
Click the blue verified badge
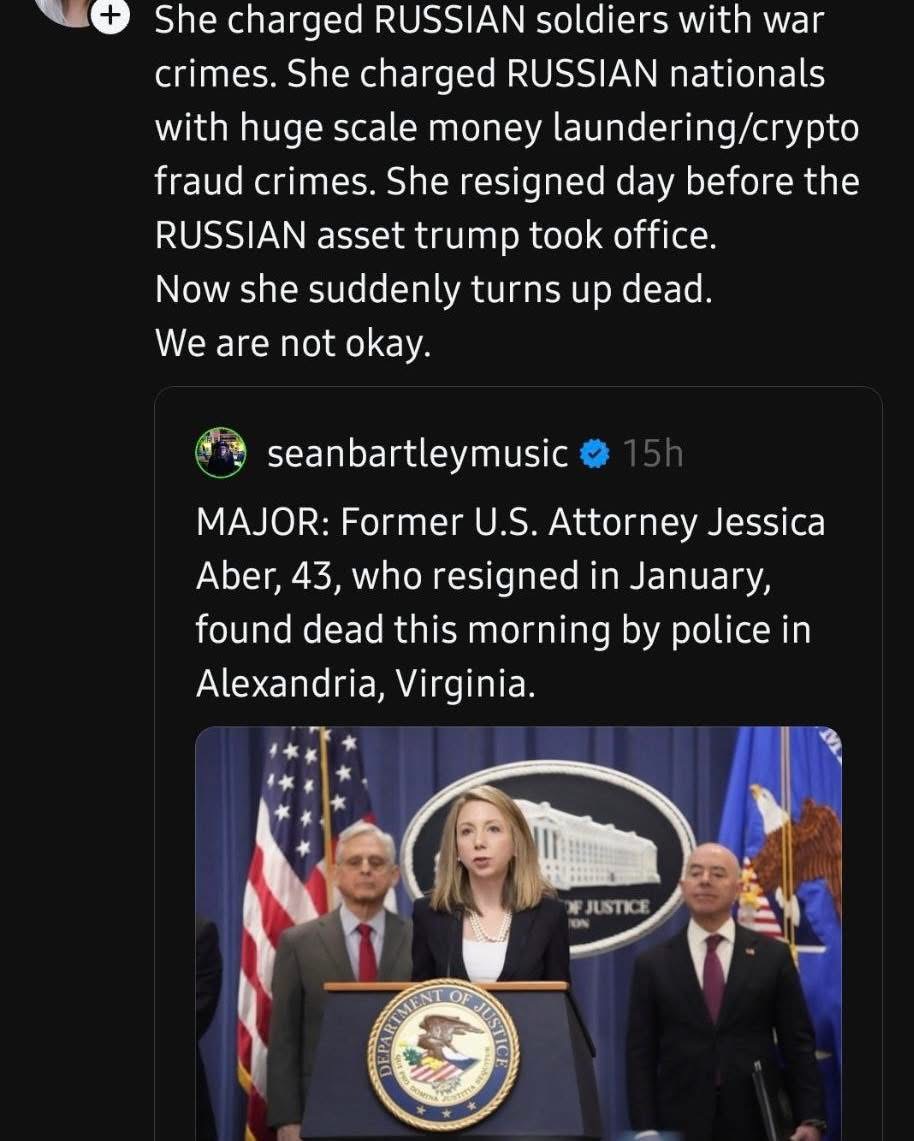(595, 455)
